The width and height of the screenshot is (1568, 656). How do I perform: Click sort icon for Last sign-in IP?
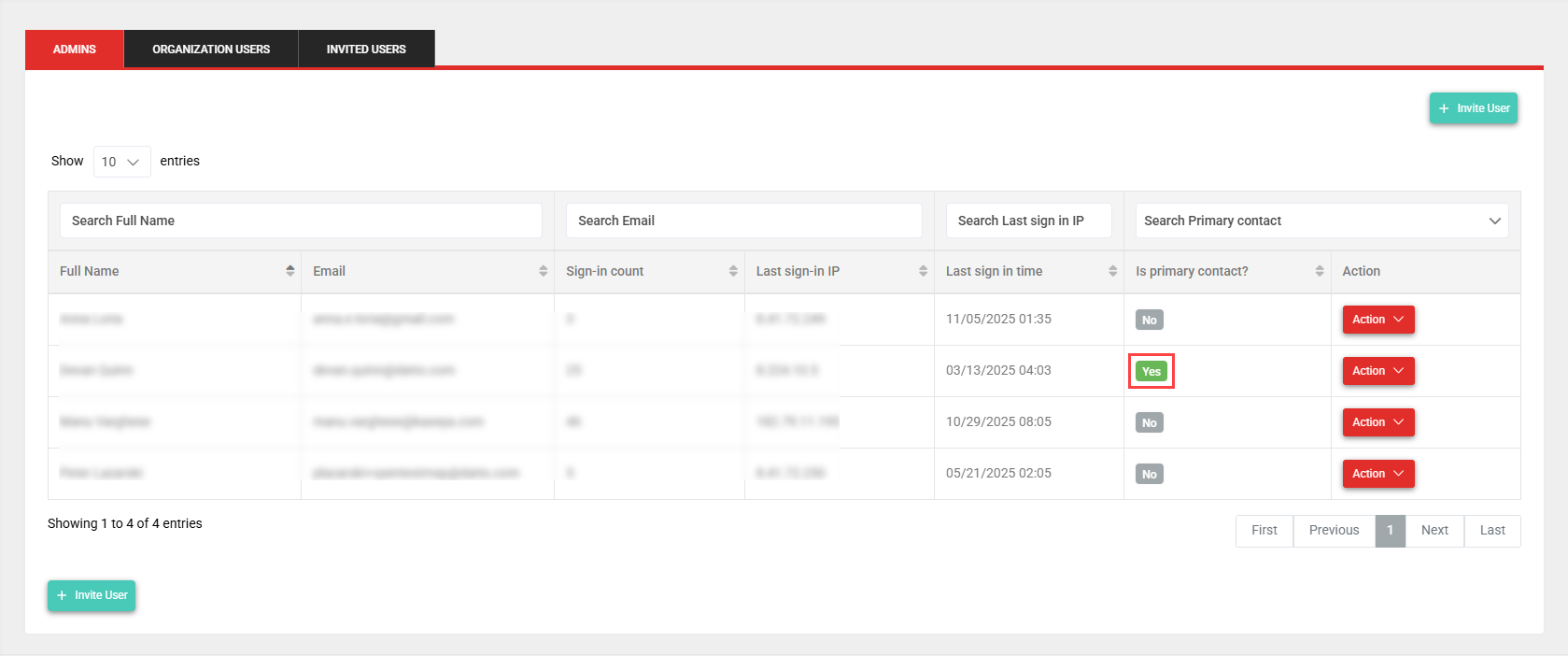923,271
